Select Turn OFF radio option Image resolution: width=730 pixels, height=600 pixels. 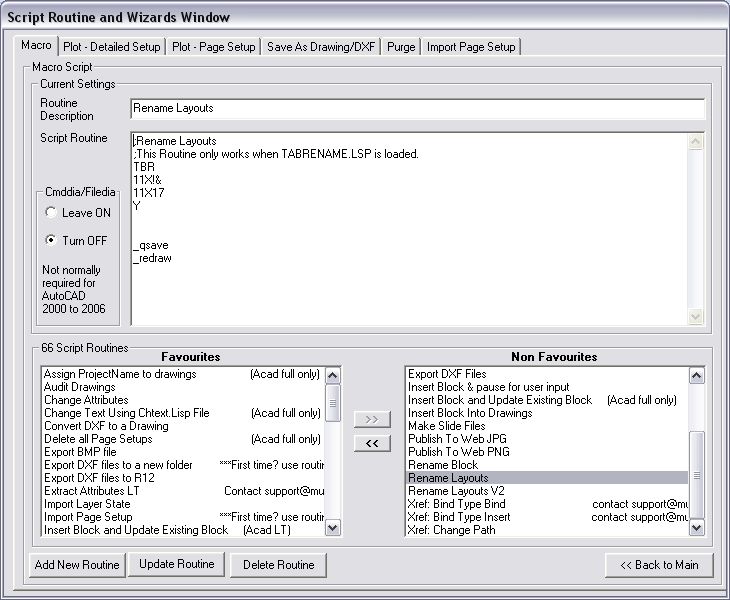pos(51,240)
